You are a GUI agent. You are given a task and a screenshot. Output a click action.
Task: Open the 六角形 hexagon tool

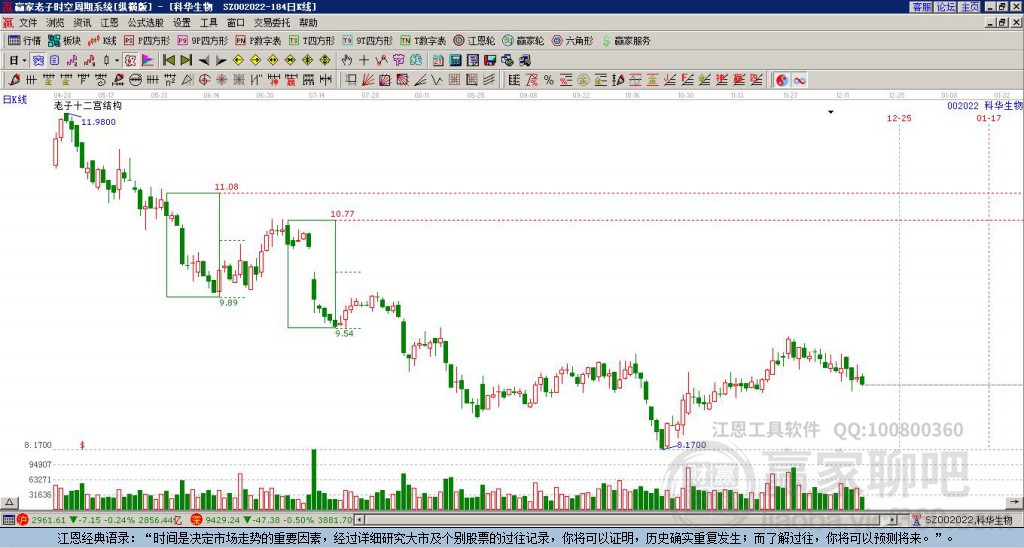click(573, 40)
